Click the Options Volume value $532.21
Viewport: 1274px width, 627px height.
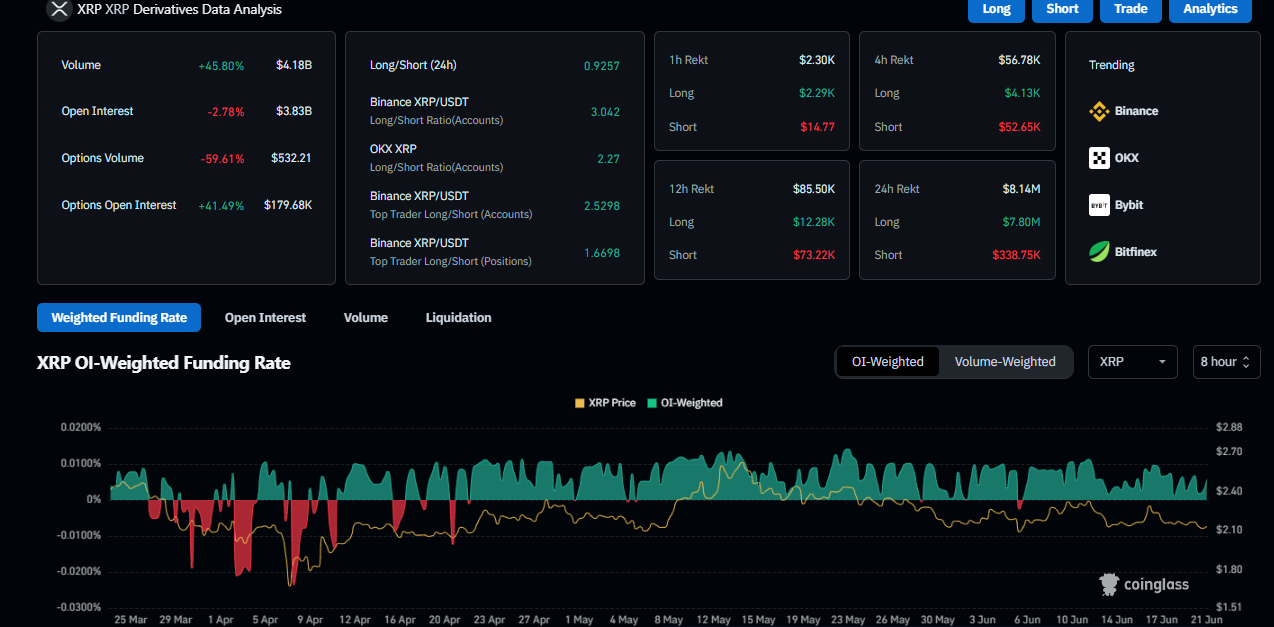pyautogui.click(x=291, y=158)
